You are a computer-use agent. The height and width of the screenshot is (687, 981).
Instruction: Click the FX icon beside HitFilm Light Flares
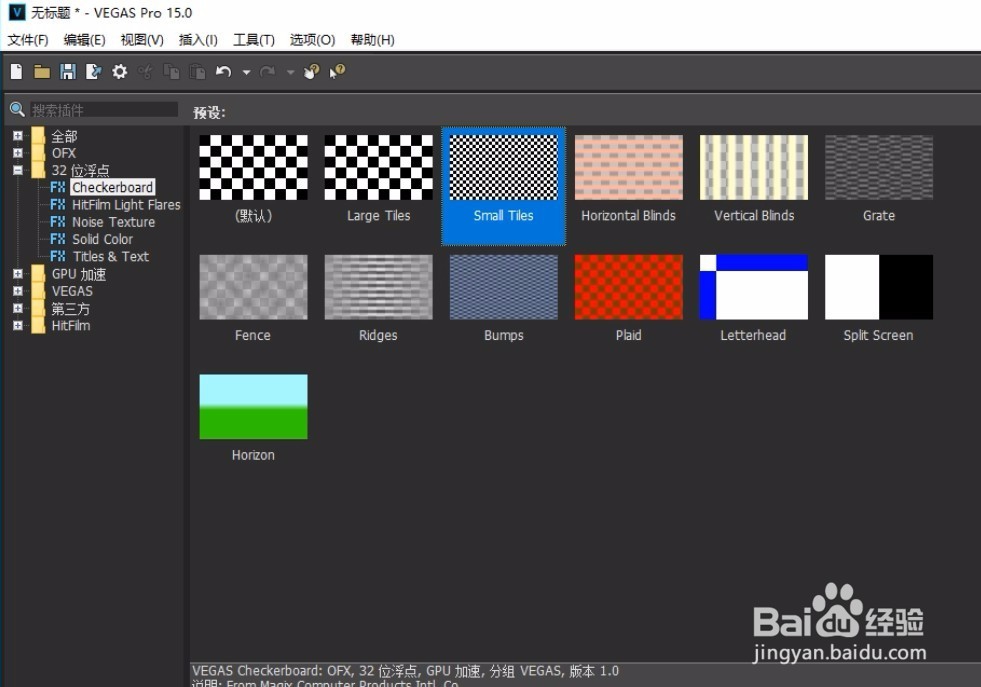tap(58, 205)
